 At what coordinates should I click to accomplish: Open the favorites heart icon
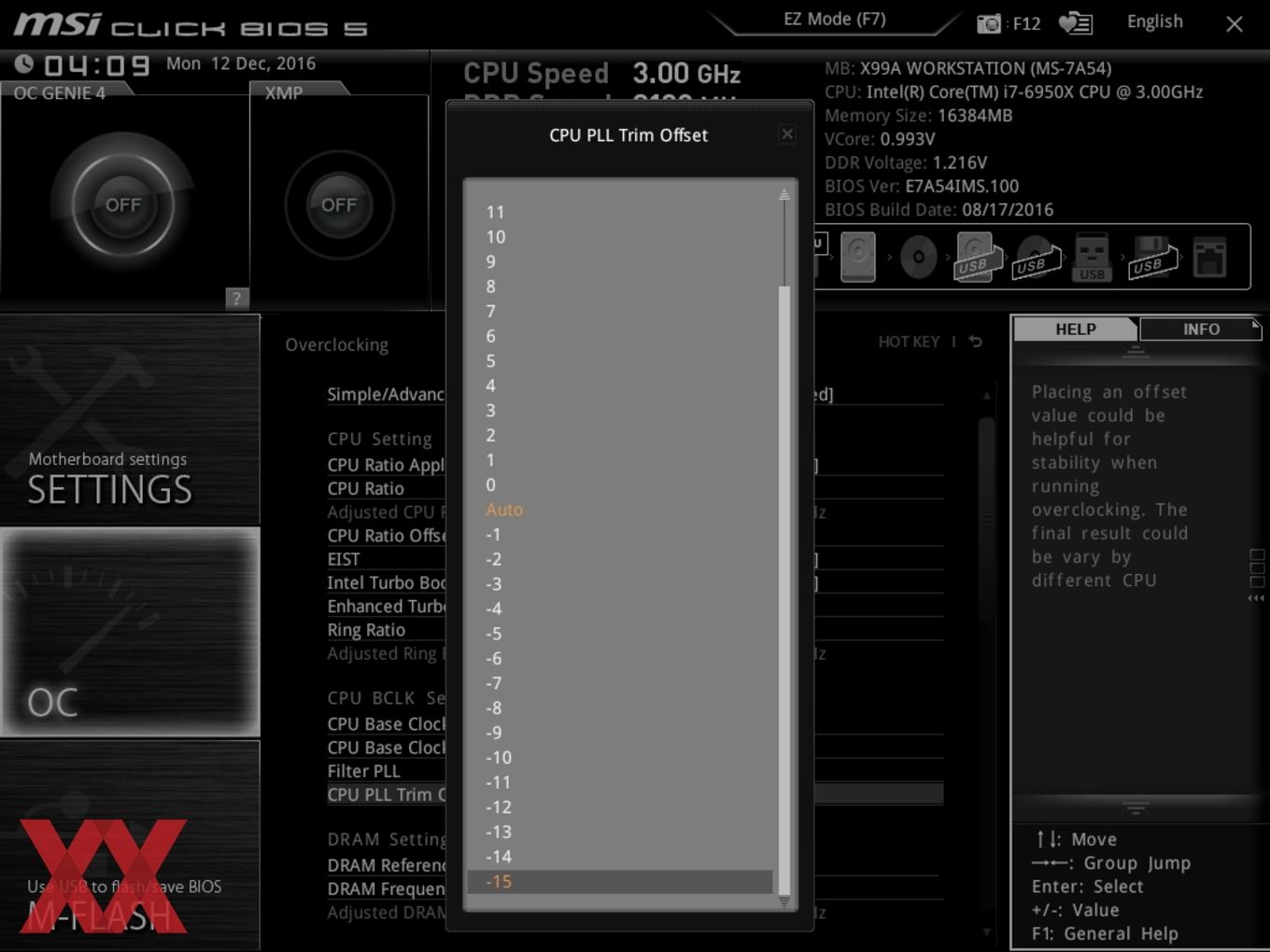pos(1076,23)
